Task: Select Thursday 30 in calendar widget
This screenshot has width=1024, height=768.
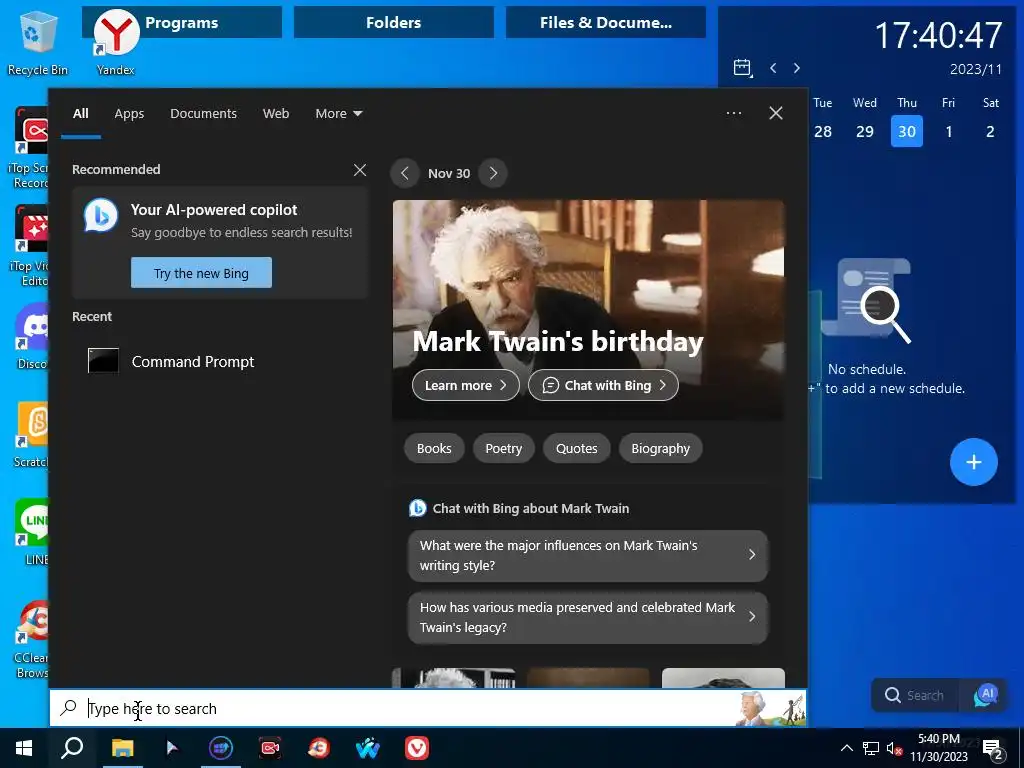Action: pyautogui.click(x=906, y=131)
